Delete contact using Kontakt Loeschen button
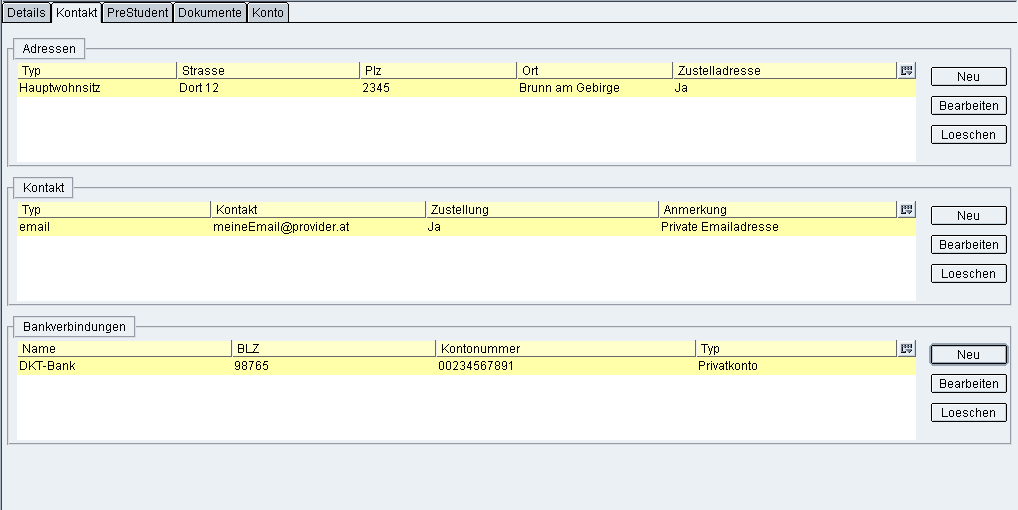The image size is (1018, 510). (968, 274)
